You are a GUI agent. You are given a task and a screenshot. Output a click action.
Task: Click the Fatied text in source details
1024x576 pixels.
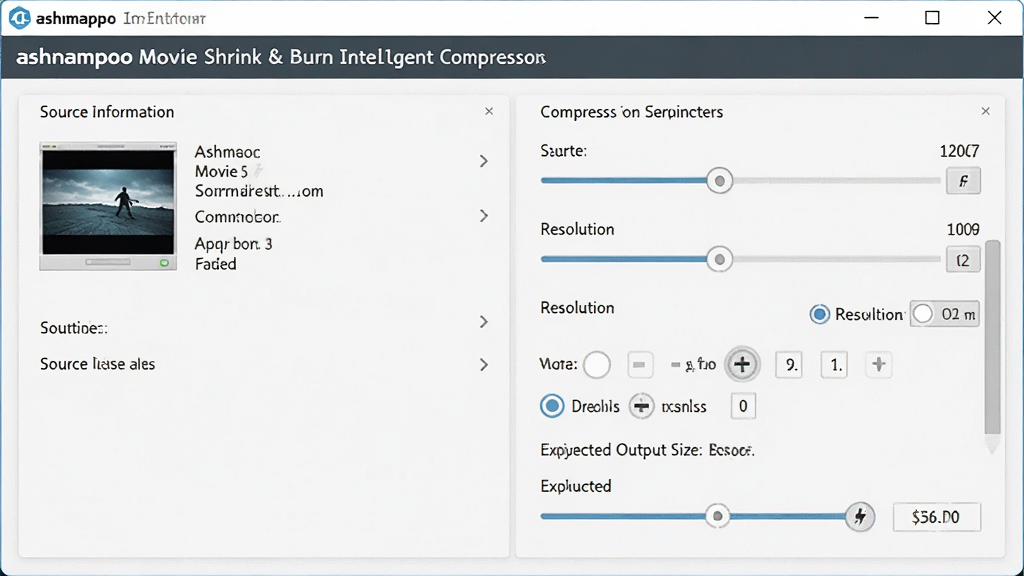pos(216,264)
